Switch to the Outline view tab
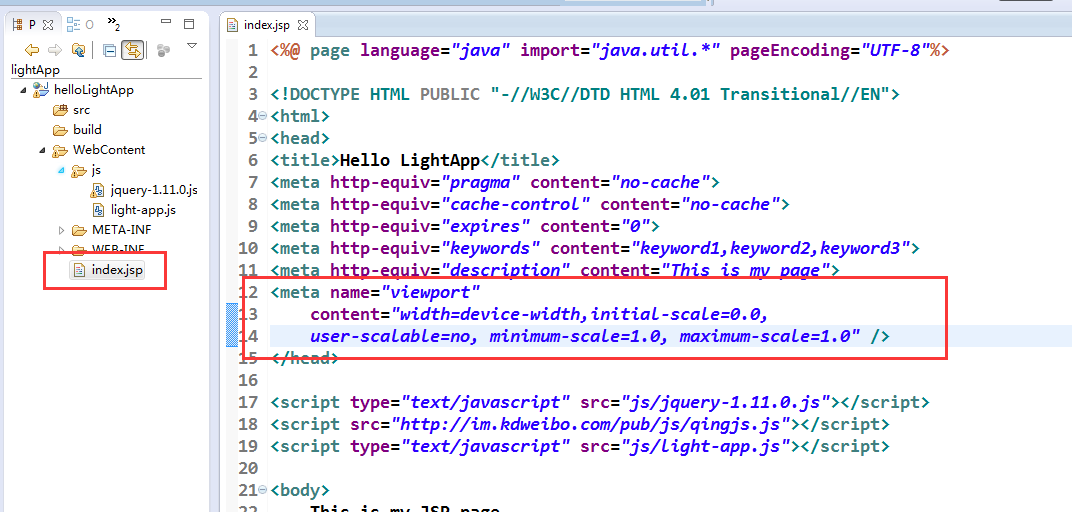Viewport: 1072px width, 512px height. (80, 24)
